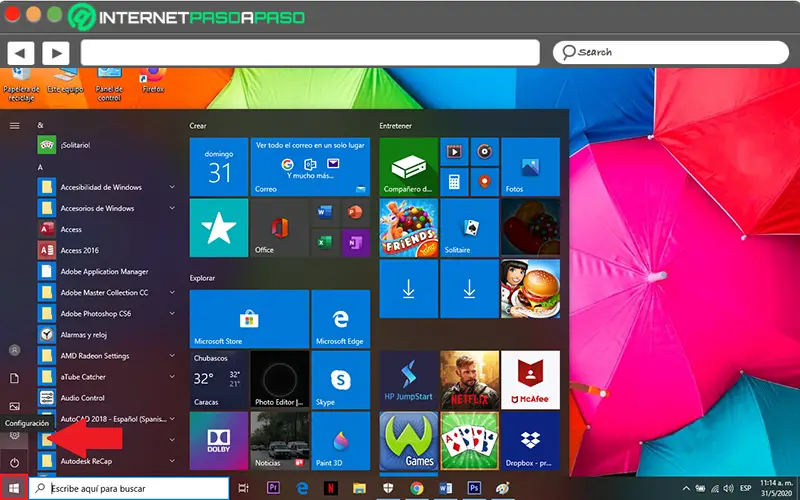Open the Movies & TV small tile
The image size is (800, 500).
454,152
